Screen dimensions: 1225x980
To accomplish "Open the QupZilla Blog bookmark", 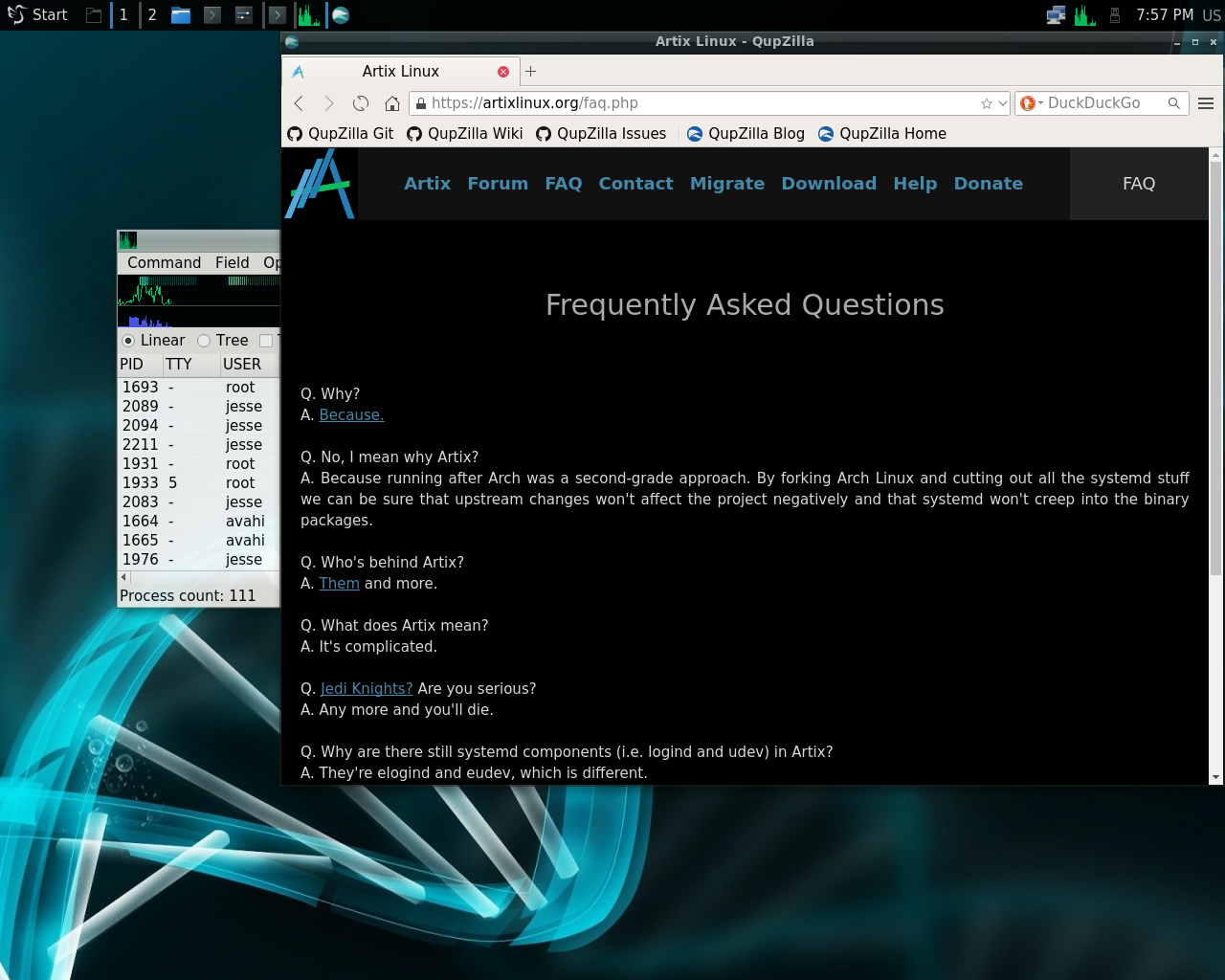I will coord(746,134).
